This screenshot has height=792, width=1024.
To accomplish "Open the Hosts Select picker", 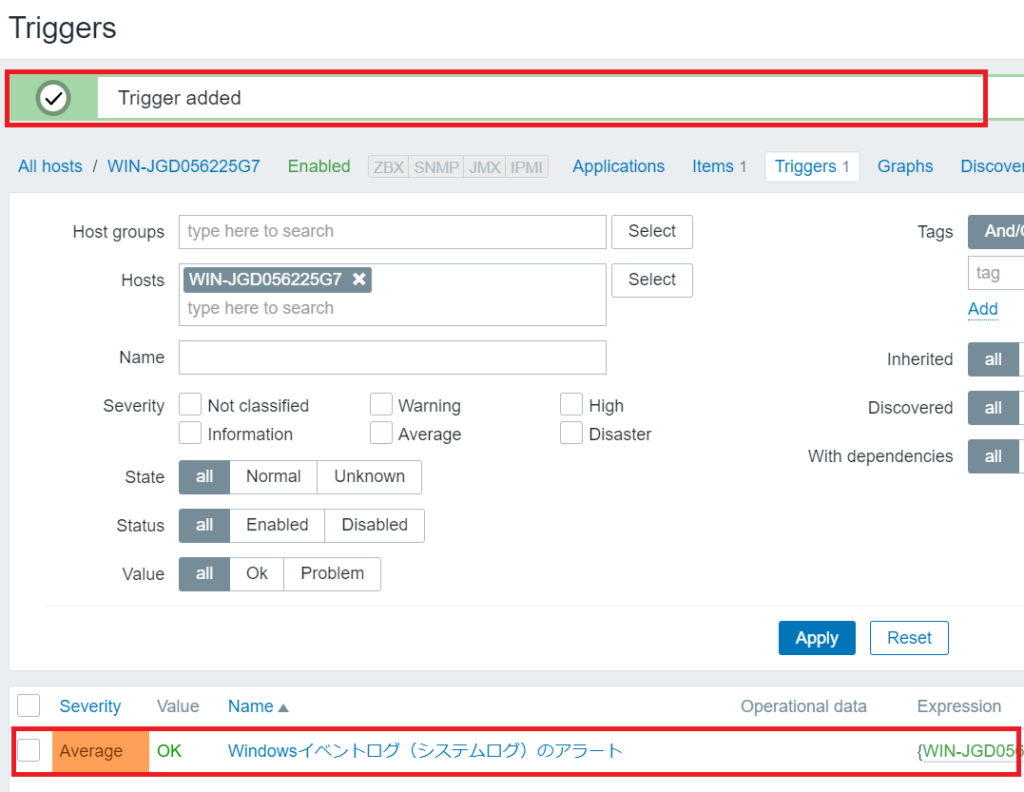I will coord(652,280).
